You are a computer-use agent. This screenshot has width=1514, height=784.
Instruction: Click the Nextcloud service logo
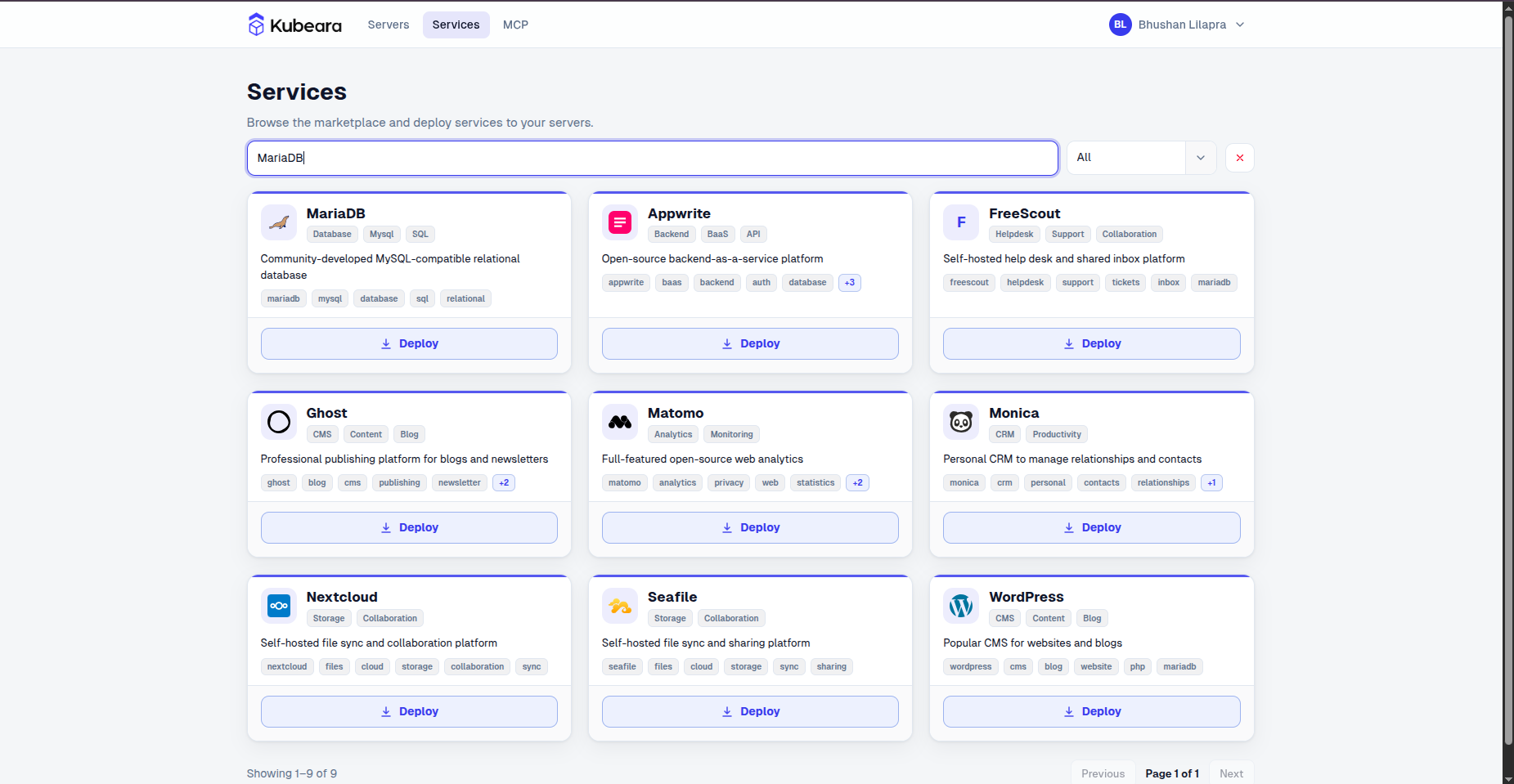point(279,606)
